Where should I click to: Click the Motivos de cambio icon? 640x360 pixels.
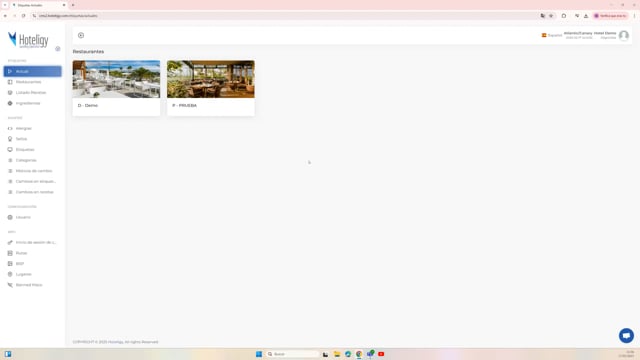pos(10,171)
